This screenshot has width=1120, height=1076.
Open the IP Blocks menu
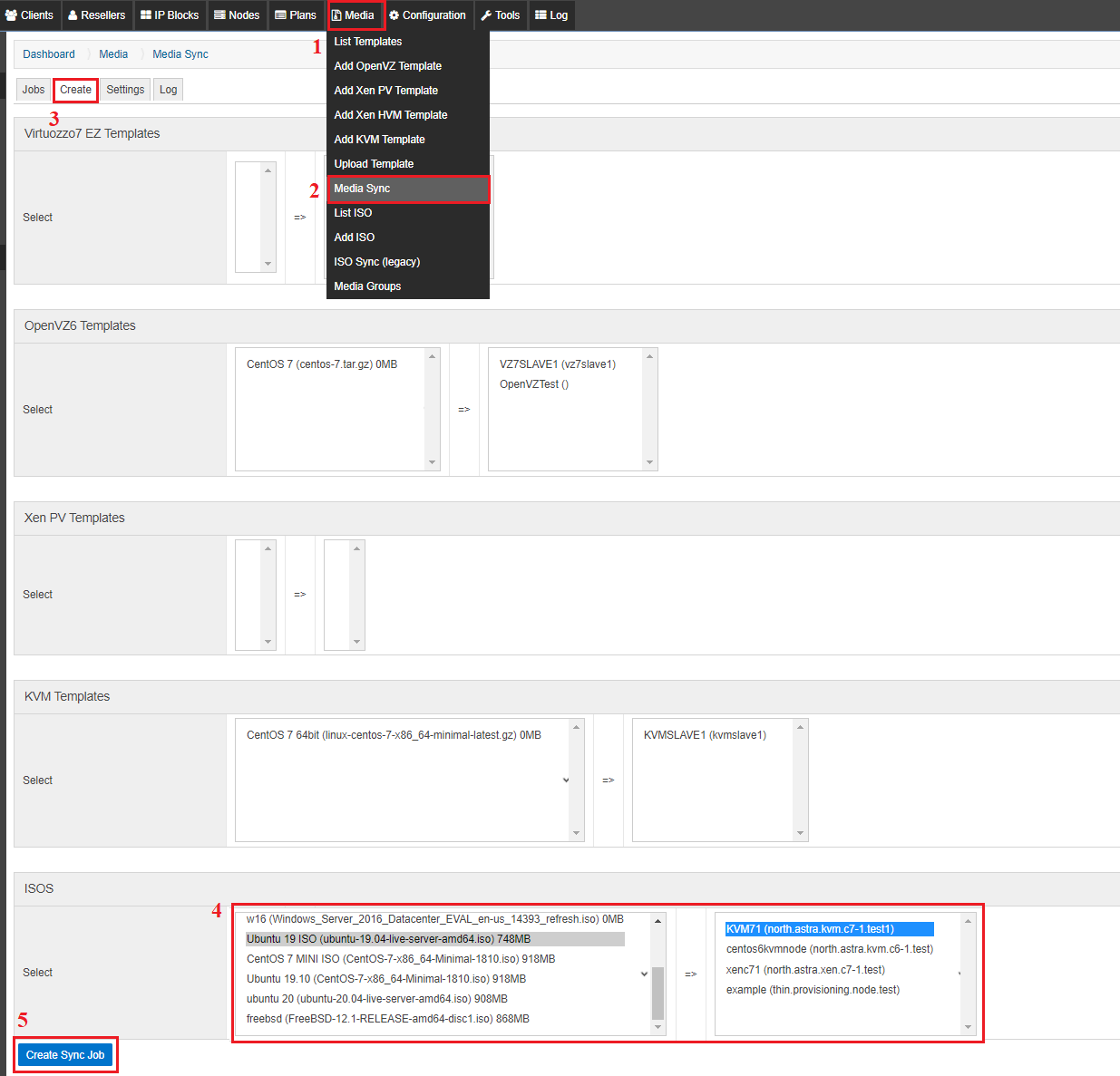170,15
